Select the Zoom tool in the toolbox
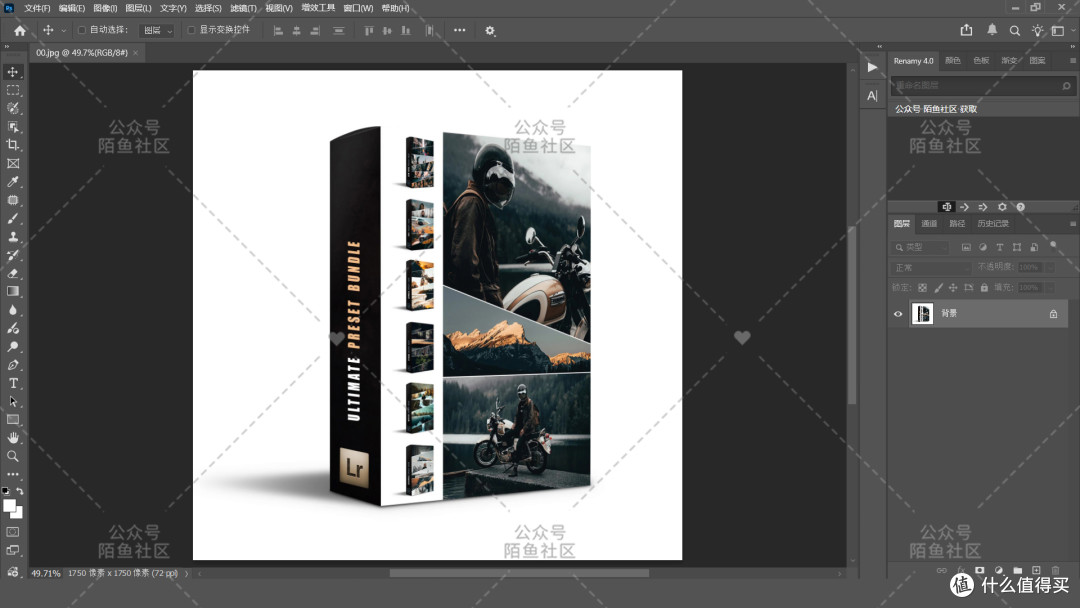The height and width of the screenshot is (608, 1080). (13, 456)
